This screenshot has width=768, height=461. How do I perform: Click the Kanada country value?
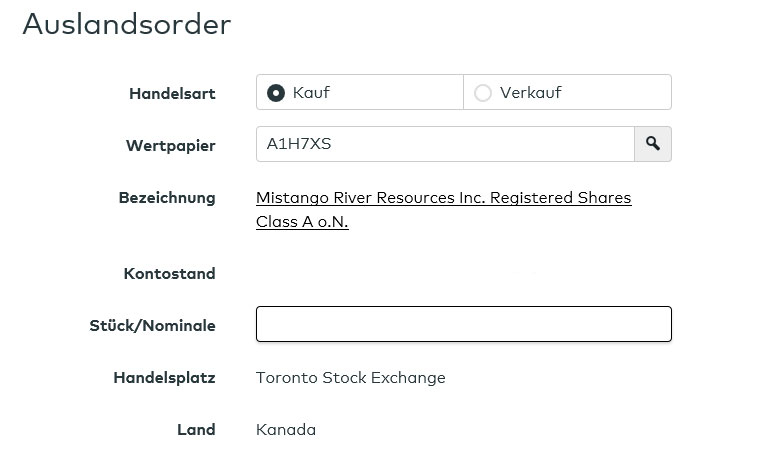[286, 430]
